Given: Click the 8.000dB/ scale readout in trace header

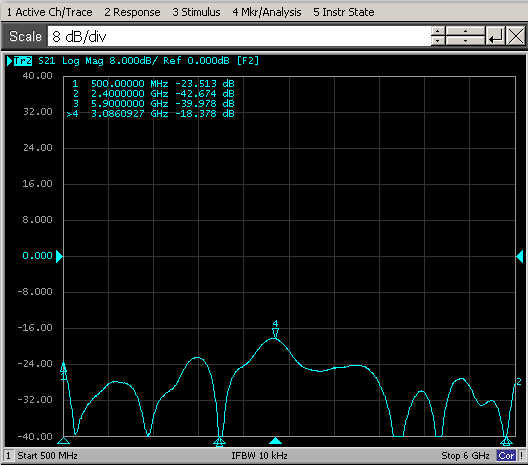Looking at the screenshot, I should (133, 61).
